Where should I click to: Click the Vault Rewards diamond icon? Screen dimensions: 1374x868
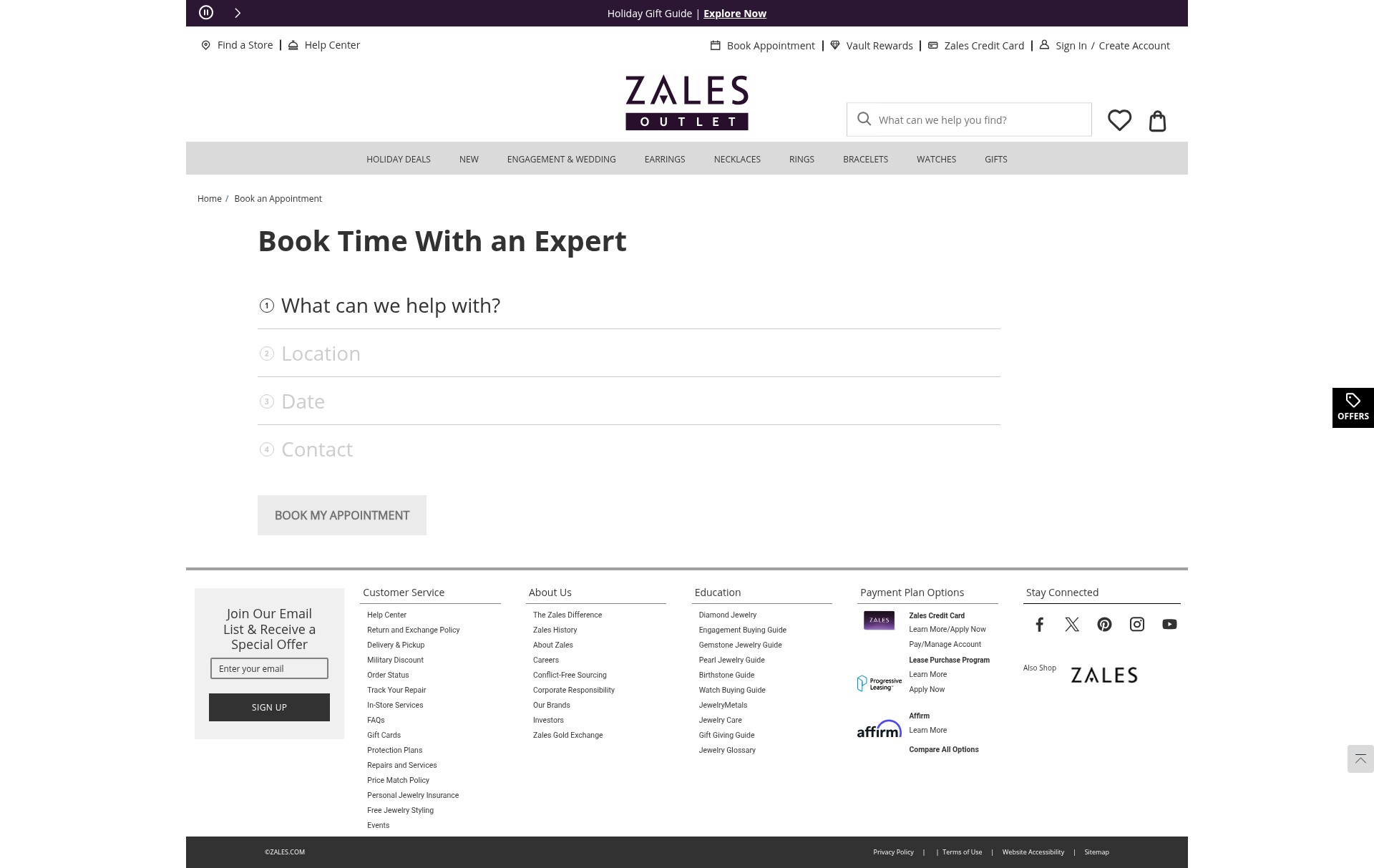point(835,45)
